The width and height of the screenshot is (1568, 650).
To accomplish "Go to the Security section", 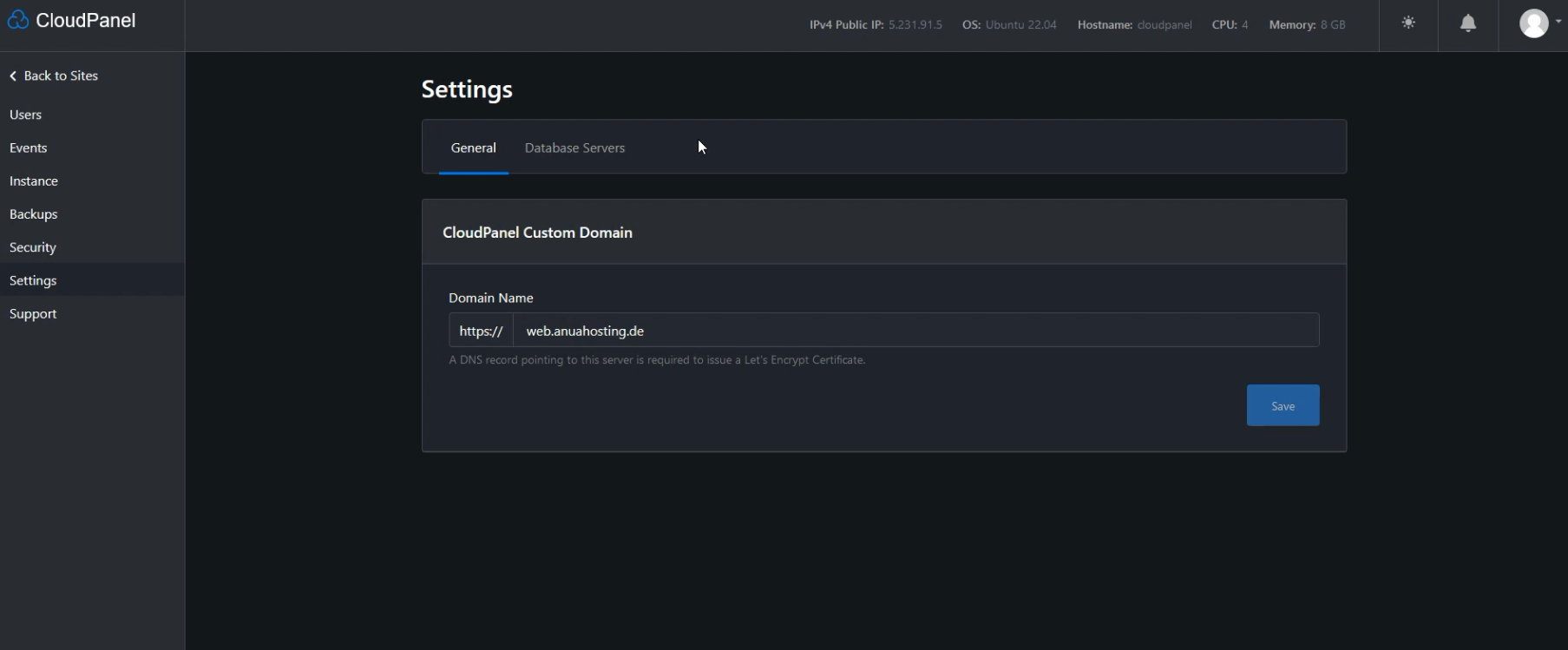I will click(33, 247).
